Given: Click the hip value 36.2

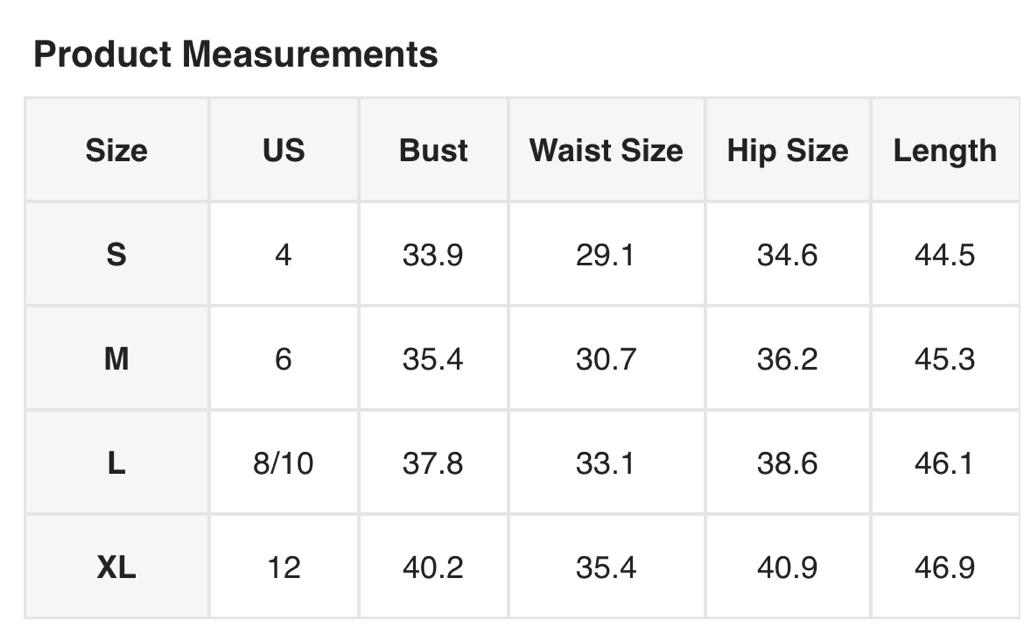Looking at the screenshot, I should tap(787, 359).
